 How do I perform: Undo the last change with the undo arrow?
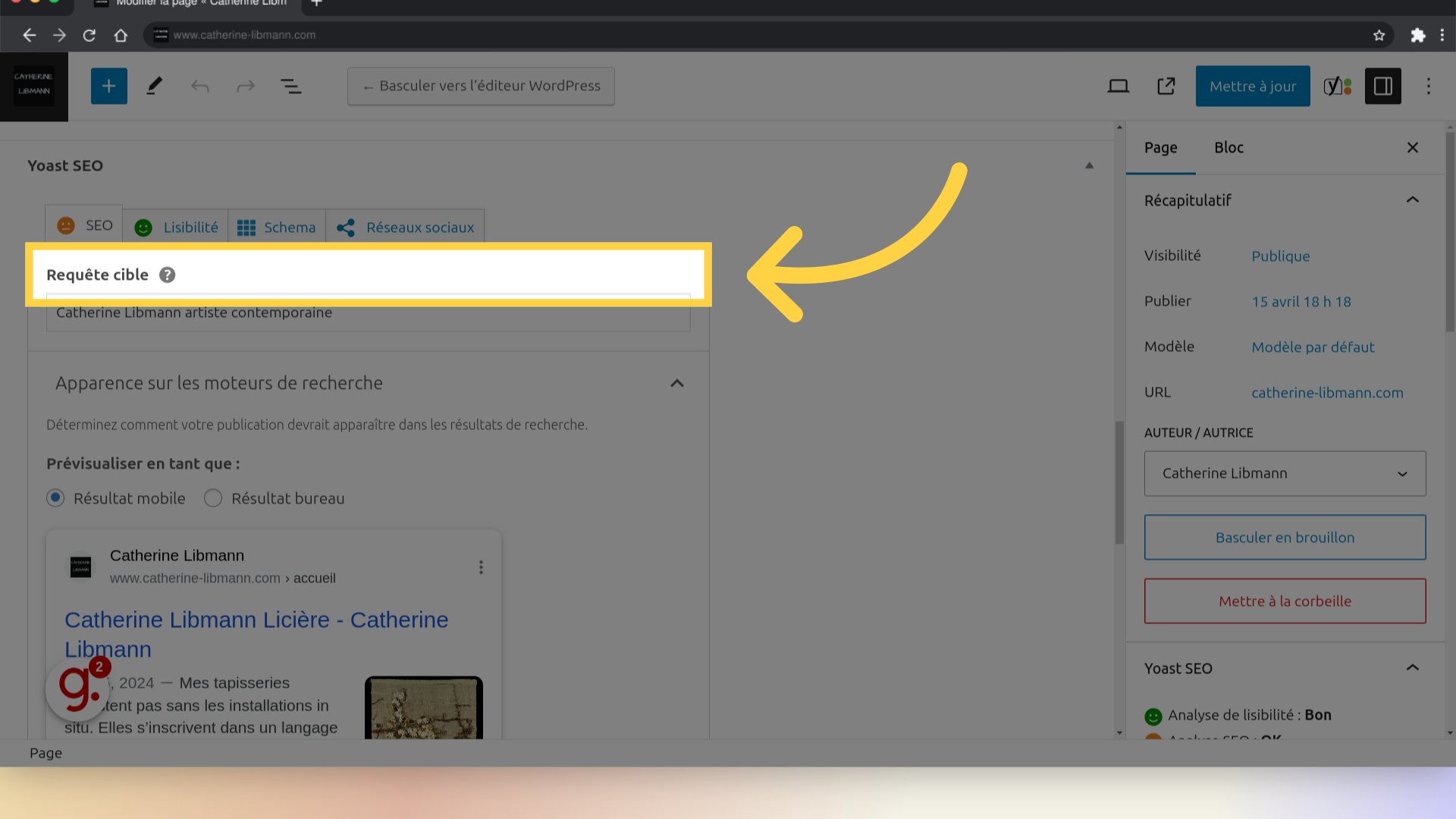pyautogui.click(x=200, y=86)
